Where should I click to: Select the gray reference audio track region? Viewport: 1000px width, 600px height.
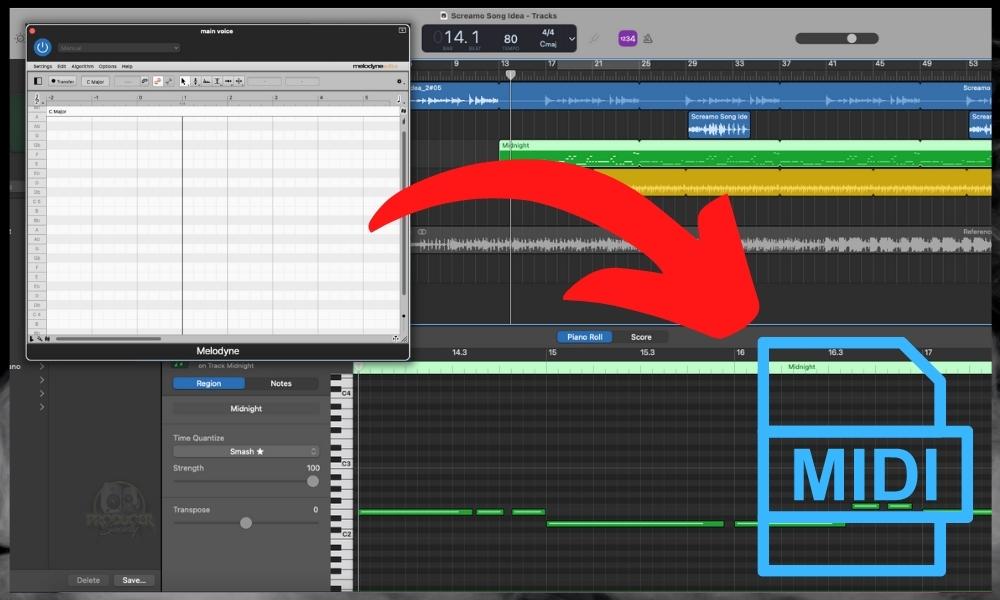(x=702, y=241)
